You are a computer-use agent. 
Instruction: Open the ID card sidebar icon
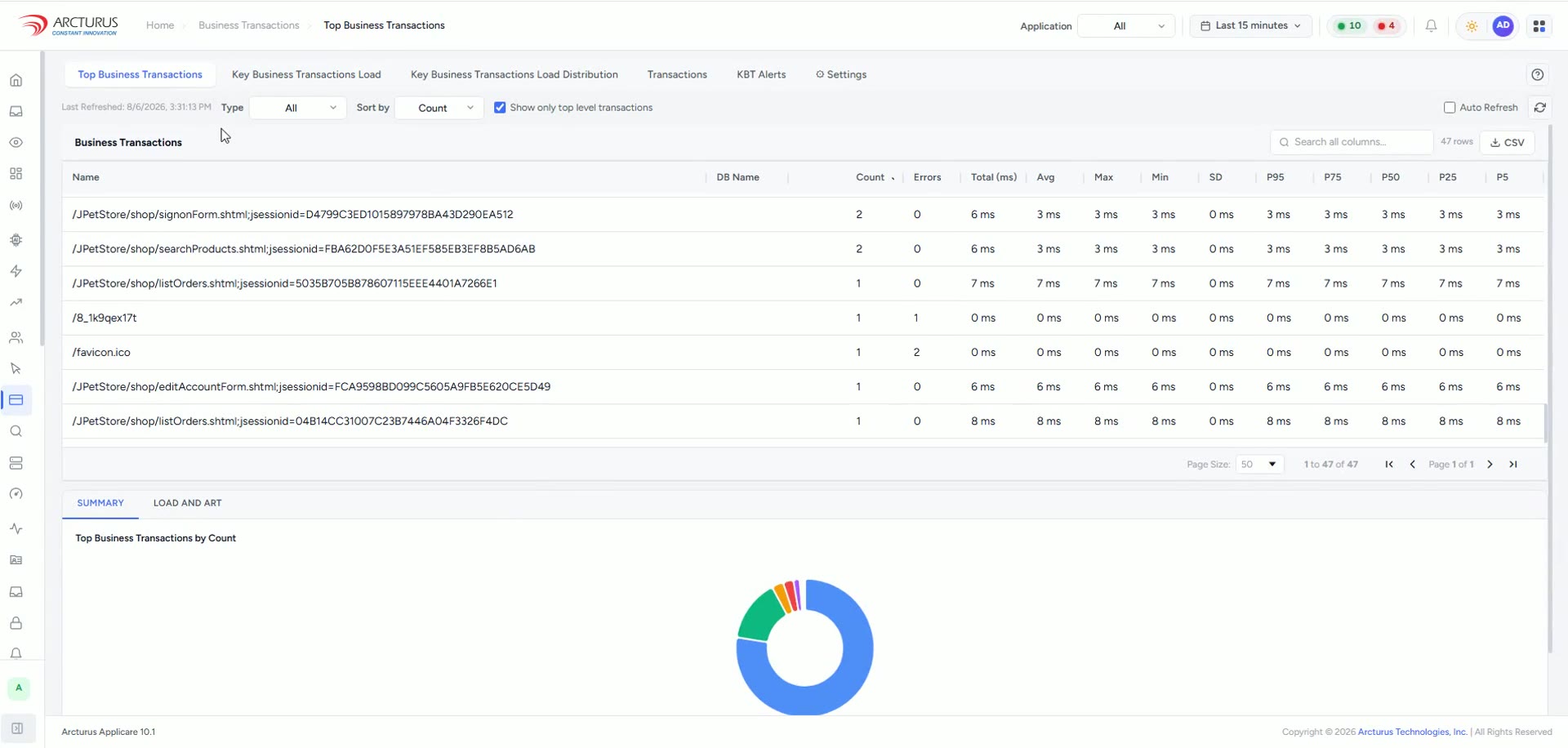[x=16, y=560]
